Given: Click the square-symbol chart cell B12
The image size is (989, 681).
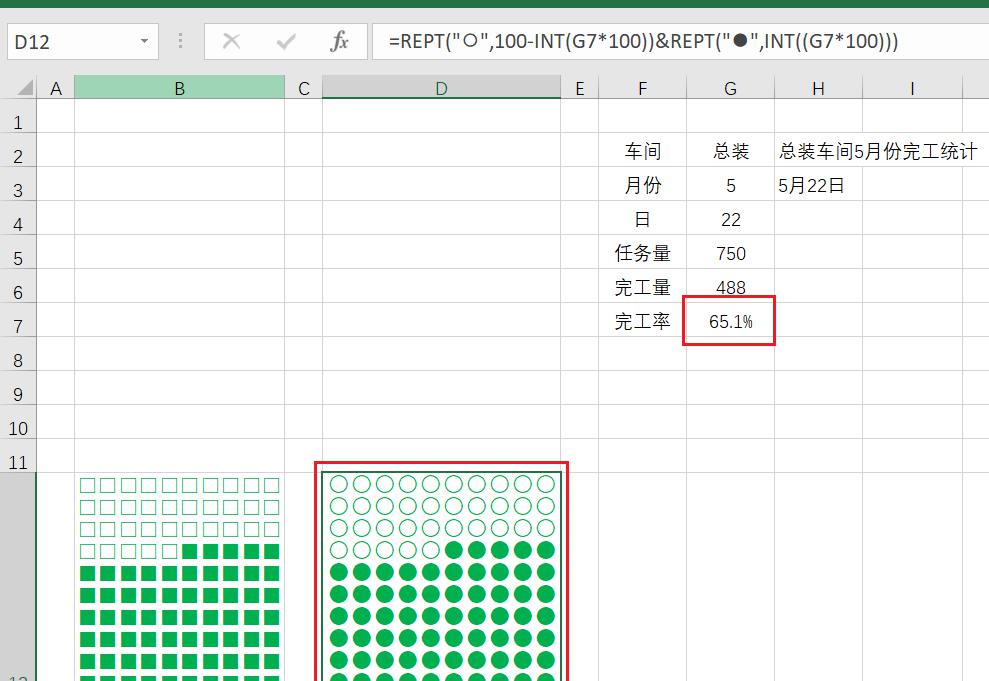Looking at the screenshot, I should 179,576.
